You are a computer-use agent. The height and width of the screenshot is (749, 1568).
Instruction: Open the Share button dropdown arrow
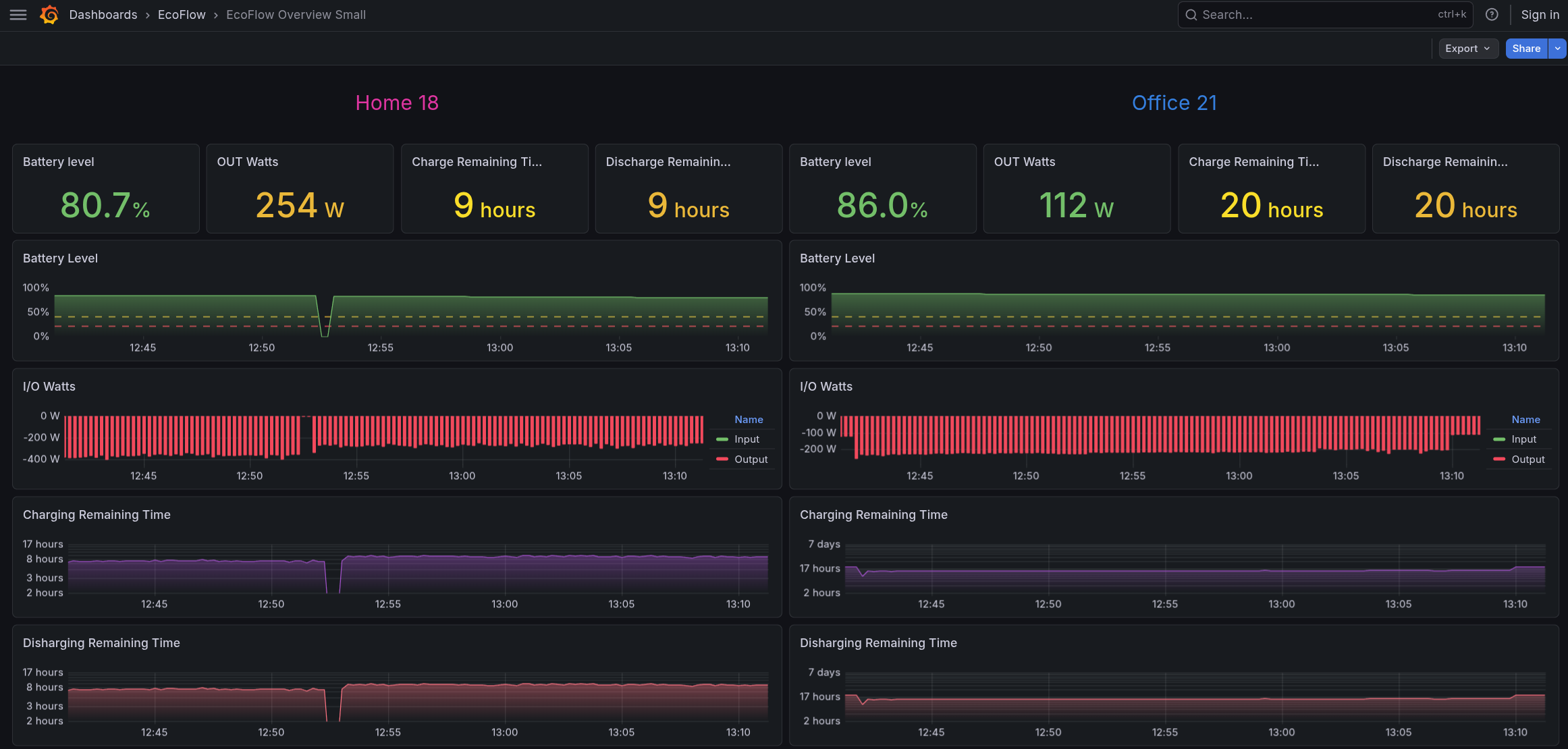1557,49
